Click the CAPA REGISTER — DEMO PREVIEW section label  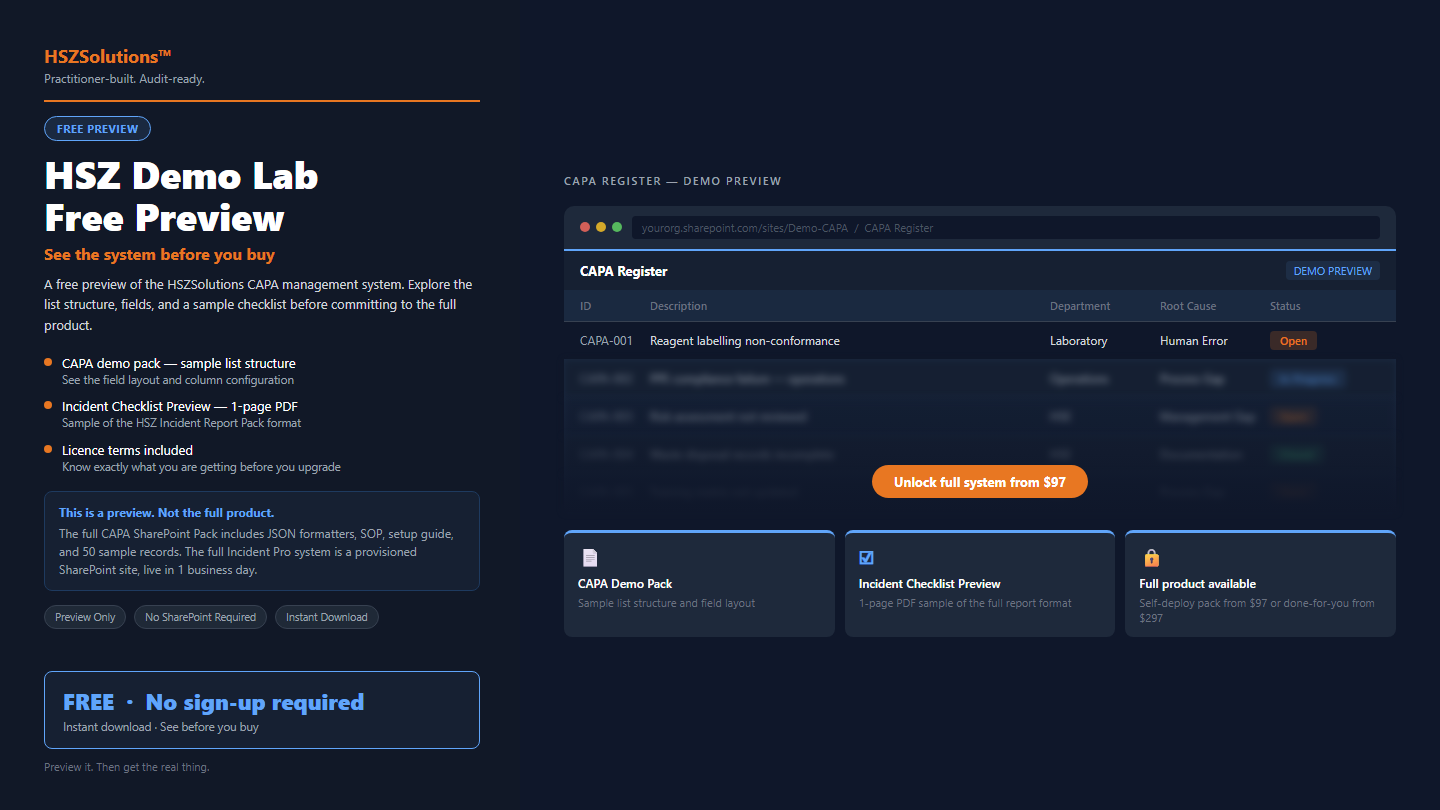tap(673, 181)
